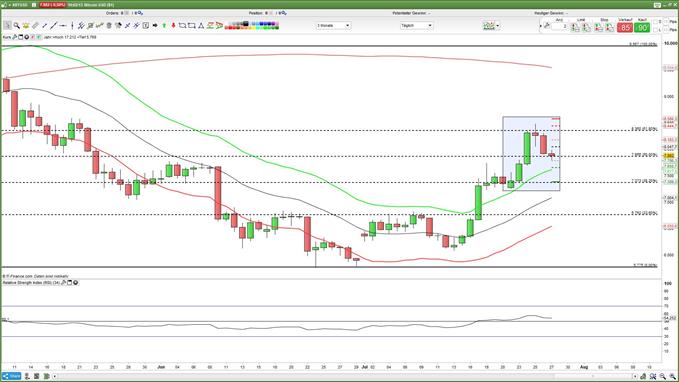
Task: Click the blue Share button
Action: pyautogui.click(x=11, y=376)
